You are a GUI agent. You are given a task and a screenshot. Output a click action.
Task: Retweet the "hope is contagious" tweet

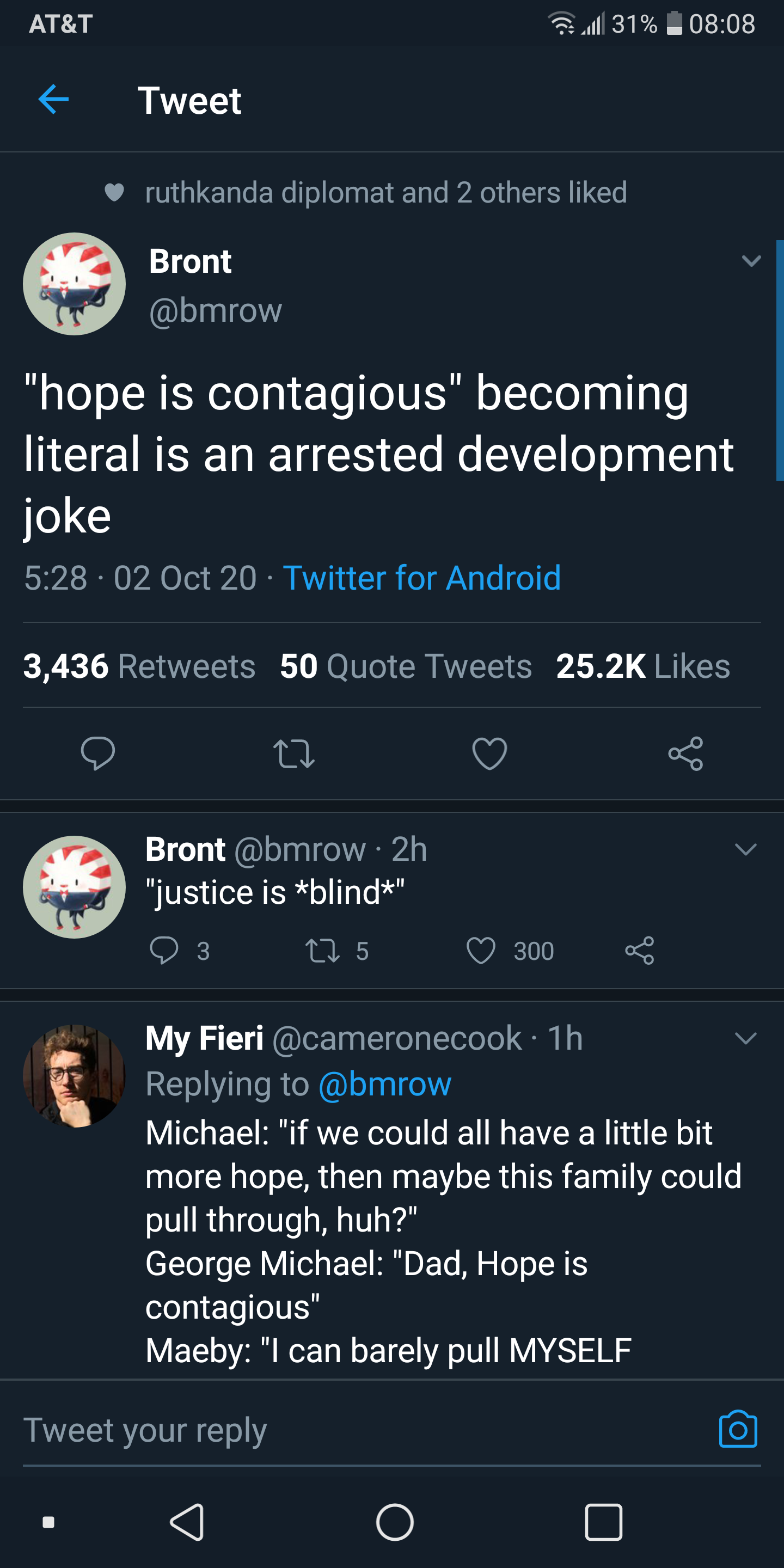[x=293, y=753]
